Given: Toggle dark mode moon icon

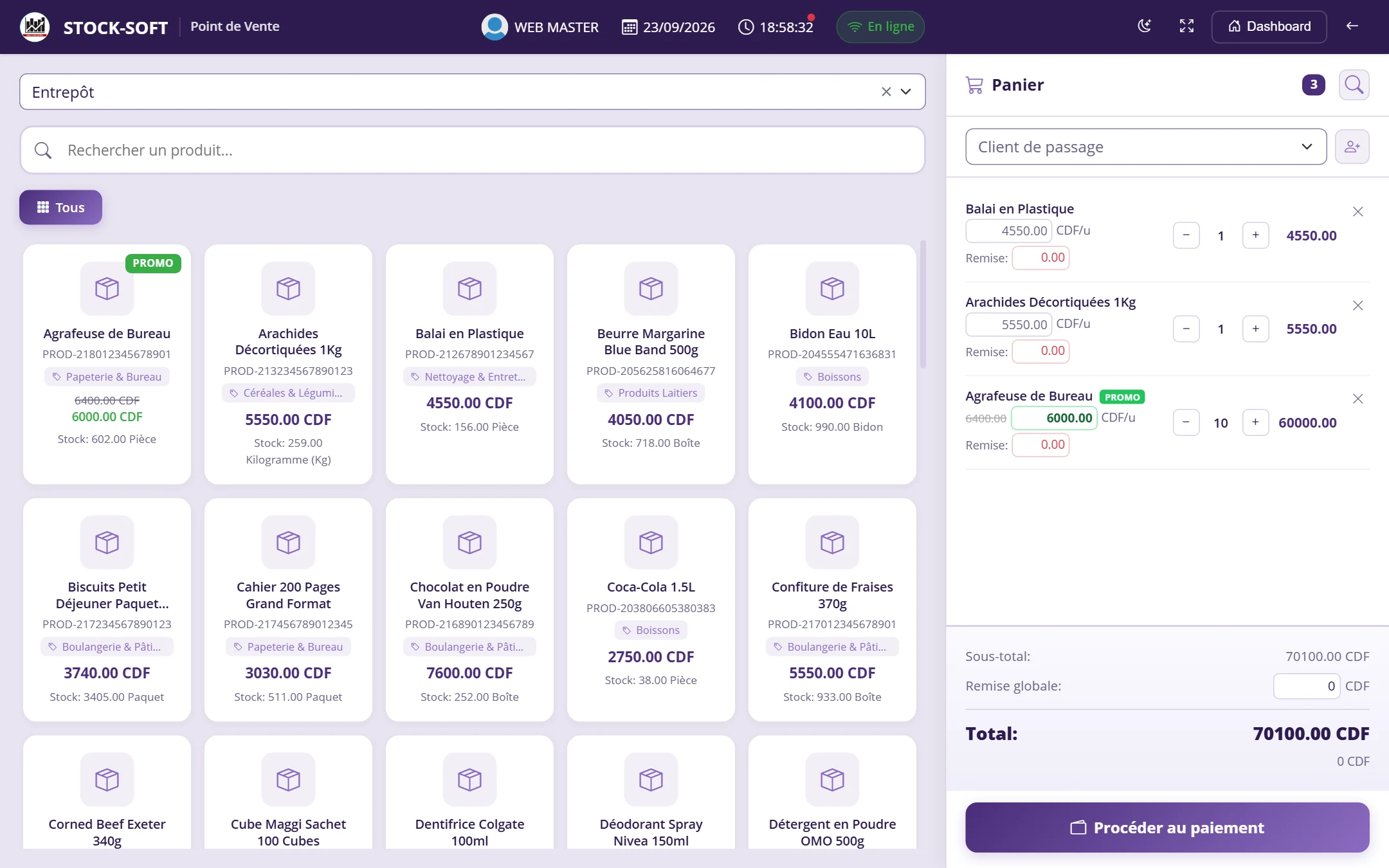Looking at the screenshot, I should [x=1145, y=26].
